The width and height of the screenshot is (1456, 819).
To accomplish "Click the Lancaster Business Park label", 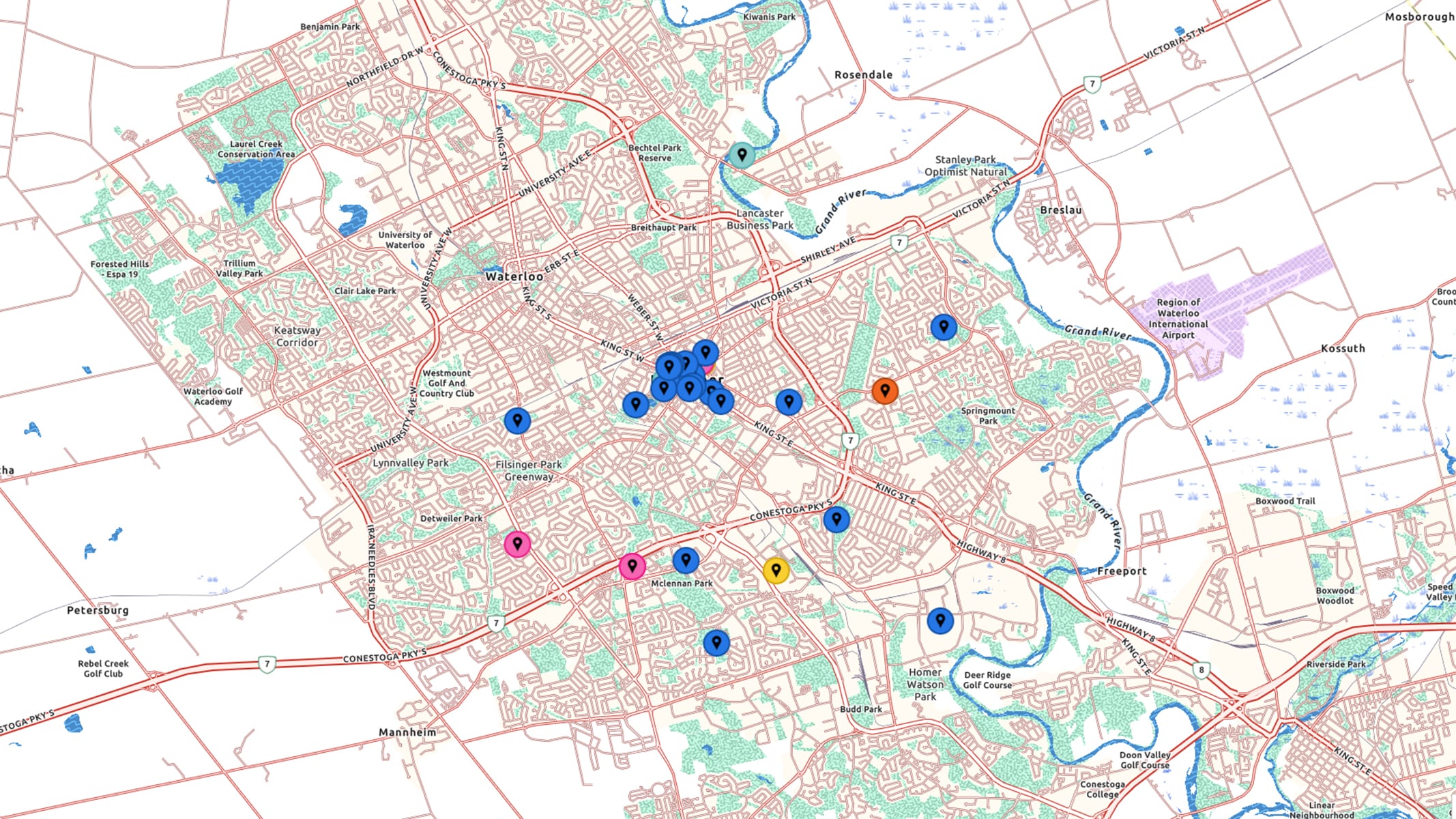I will (760, 219).
